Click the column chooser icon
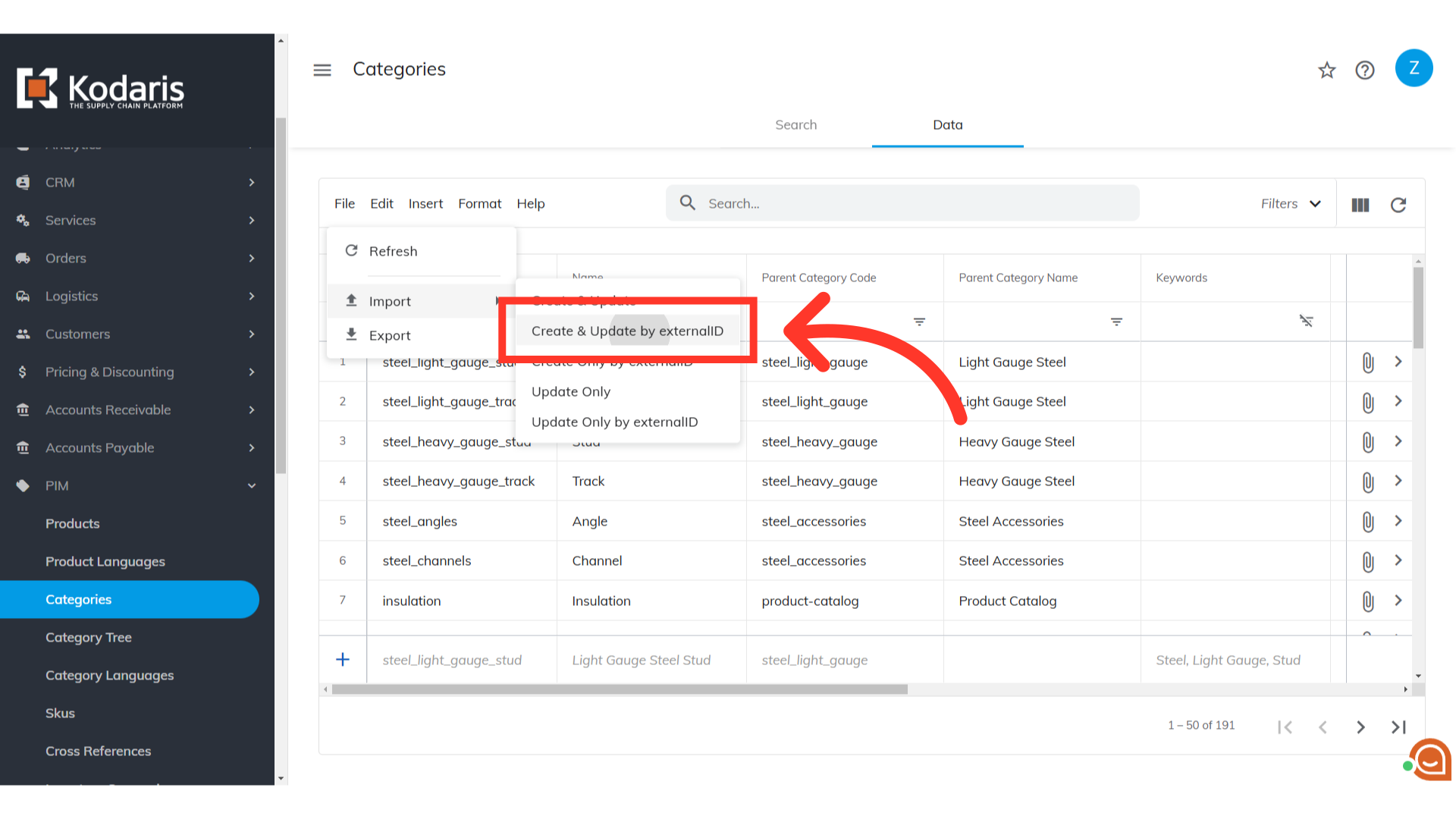1456x819 pixels. (1360, 205)
